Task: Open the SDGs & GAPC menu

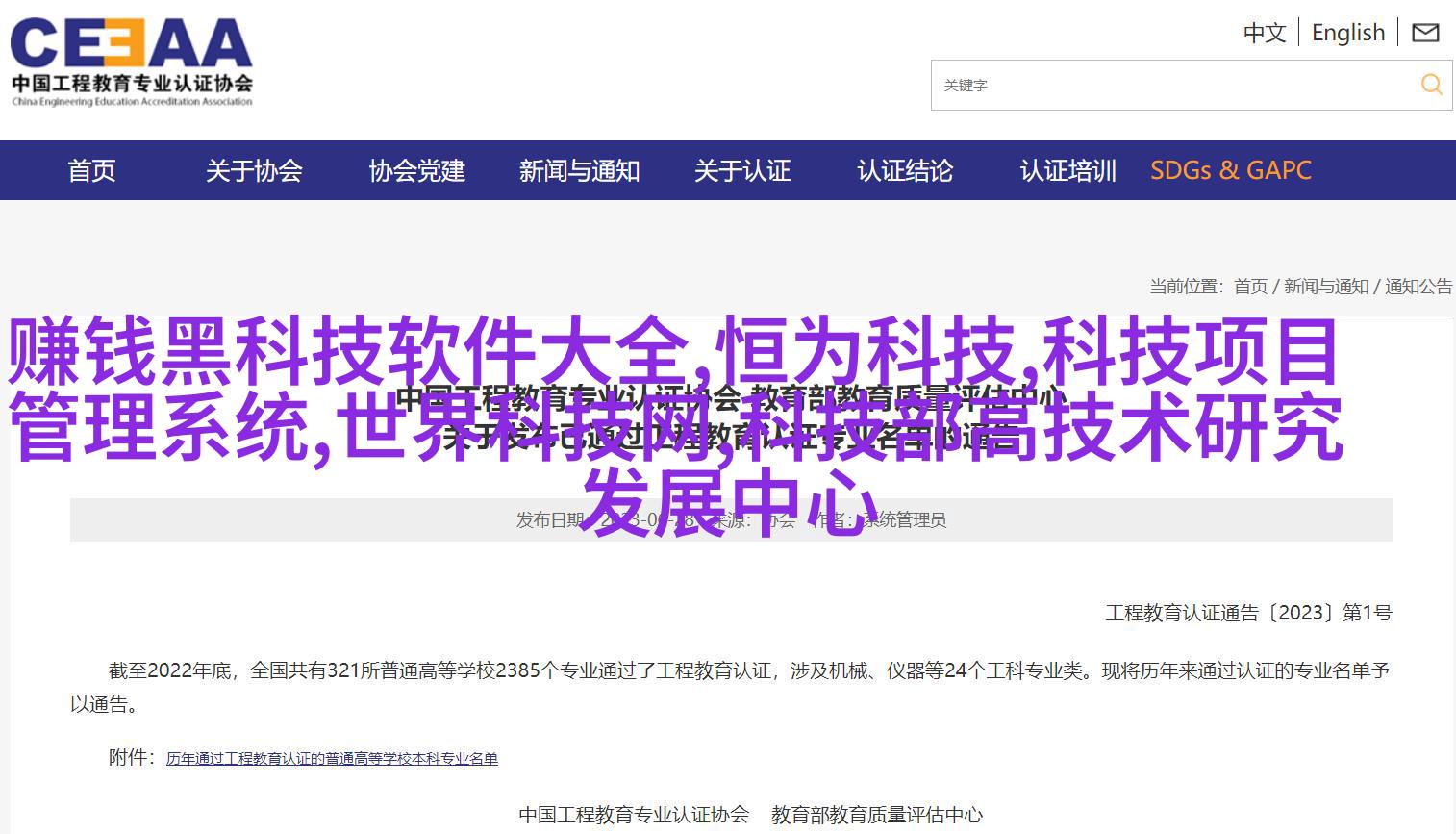Action: point(1231,170)
